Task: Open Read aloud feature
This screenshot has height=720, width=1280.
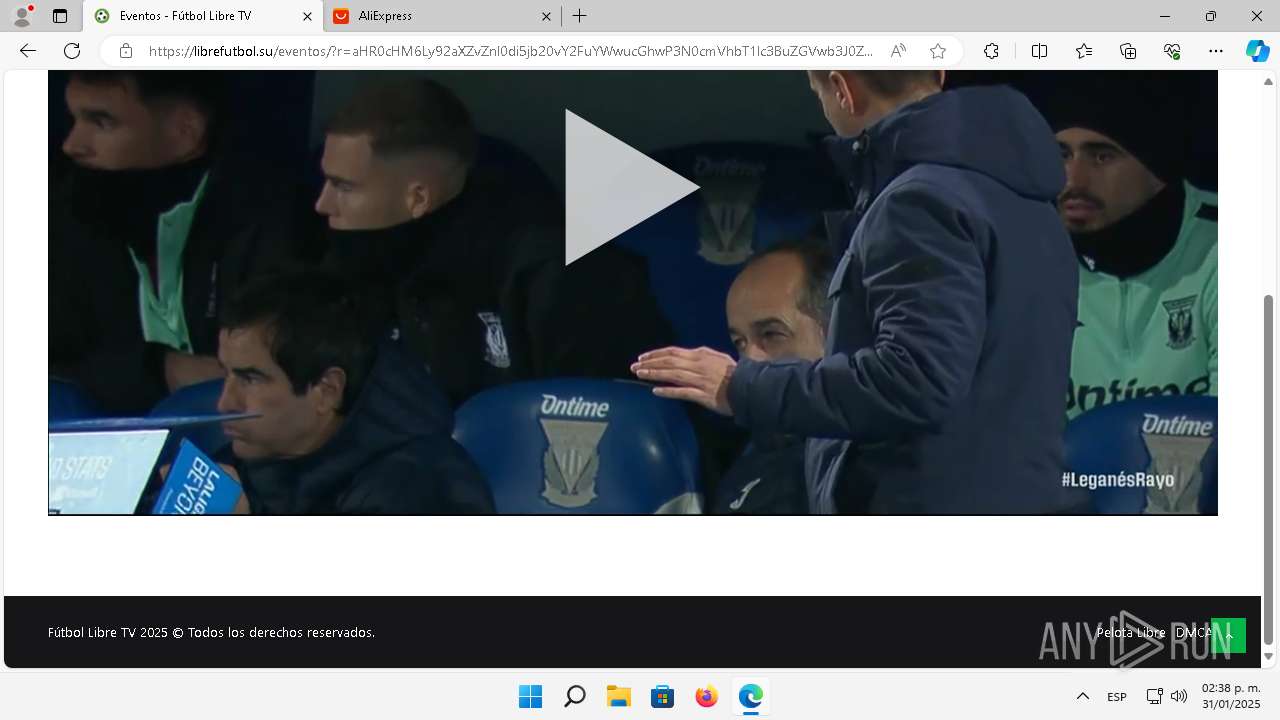Action: 898,51
